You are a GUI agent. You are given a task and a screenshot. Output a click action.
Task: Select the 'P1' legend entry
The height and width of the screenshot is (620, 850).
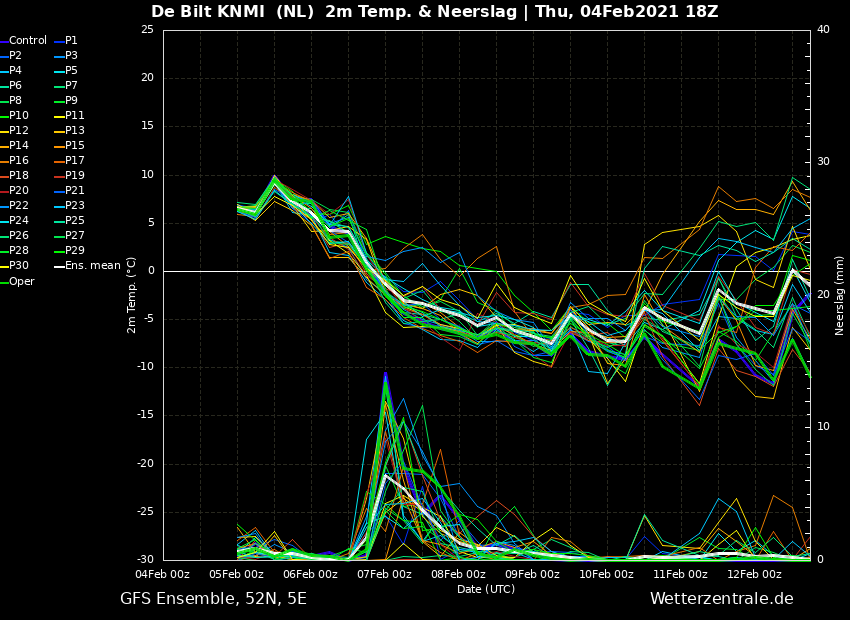pos(66,41)
